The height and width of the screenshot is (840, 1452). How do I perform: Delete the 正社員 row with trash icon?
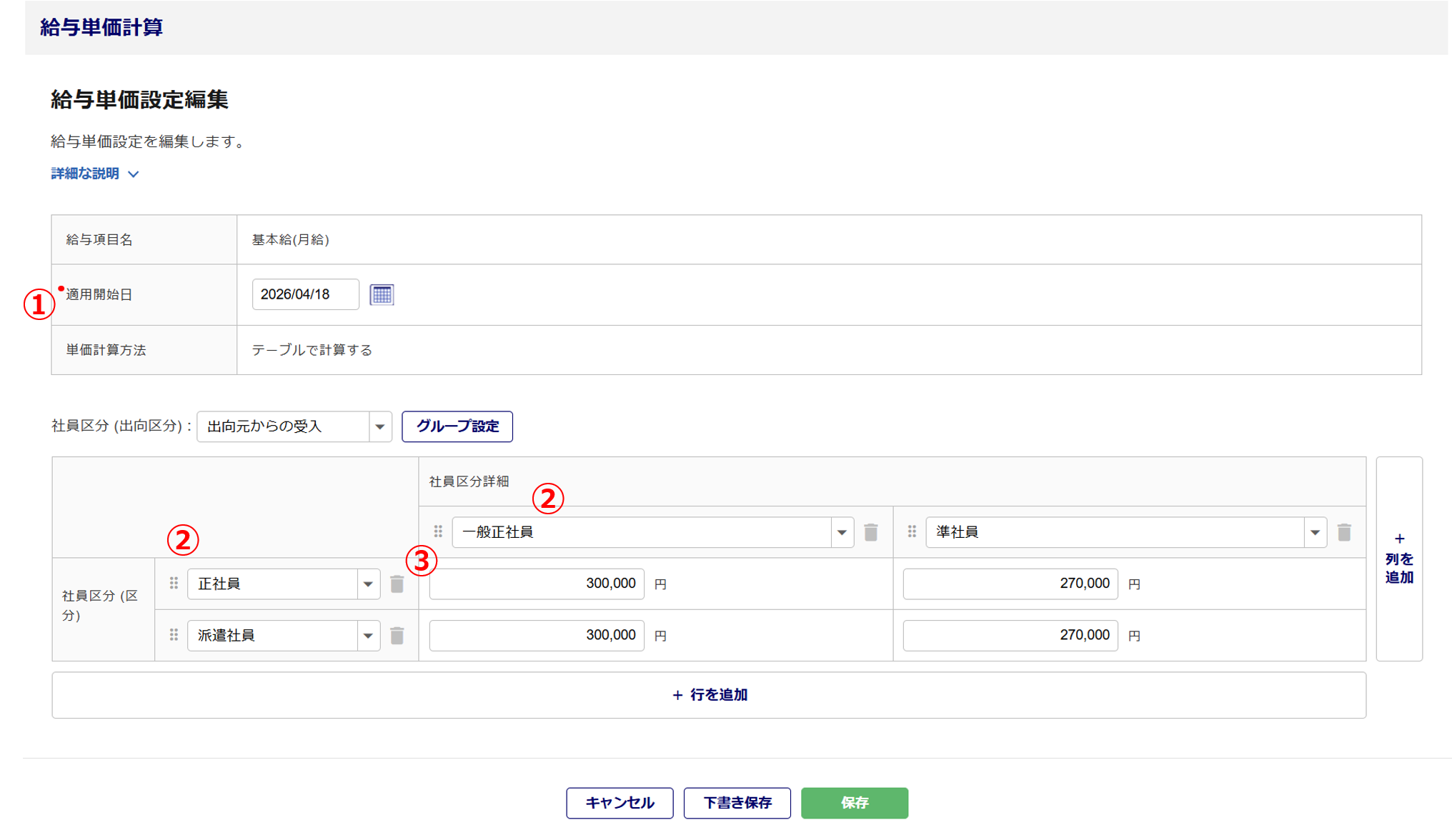[x=397, y=584]
